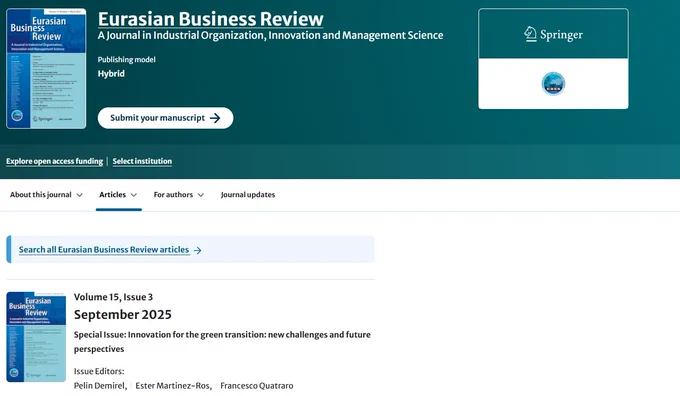The width and height of the screenshot is (680, 396).
Task: Open Search all Eurasian Business Review articles
Action: coord(104,250)
